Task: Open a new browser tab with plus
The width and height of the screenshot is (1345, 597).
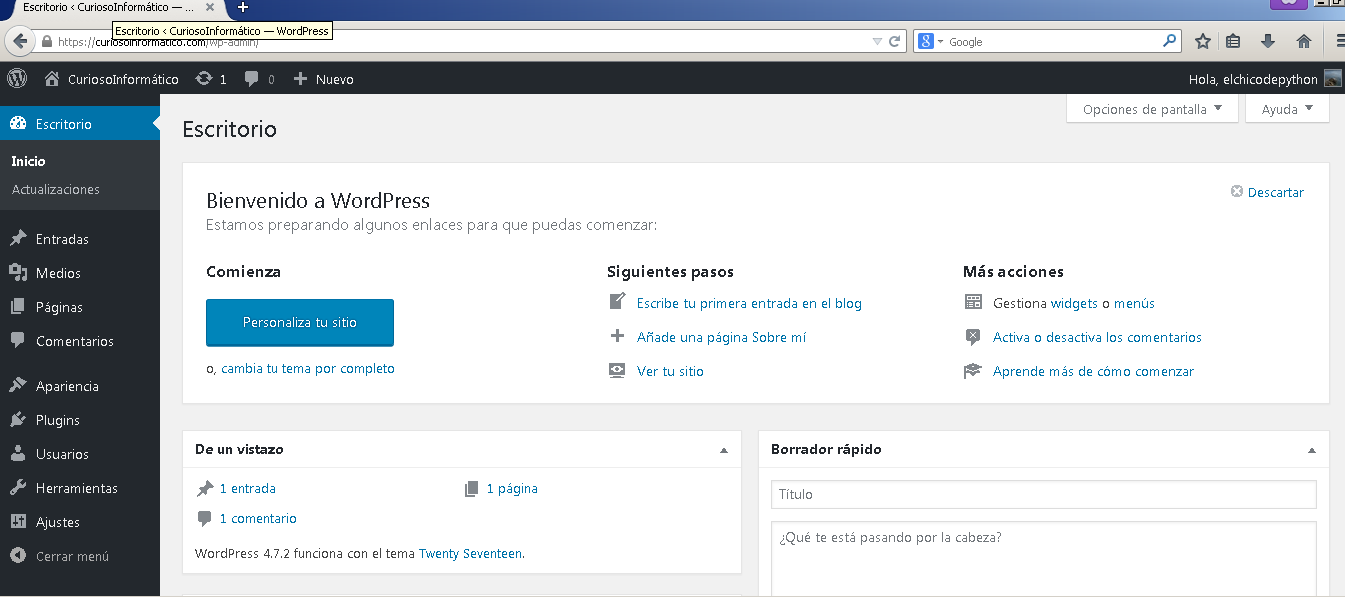Action: pyautogui.click(x=242, y=7)
